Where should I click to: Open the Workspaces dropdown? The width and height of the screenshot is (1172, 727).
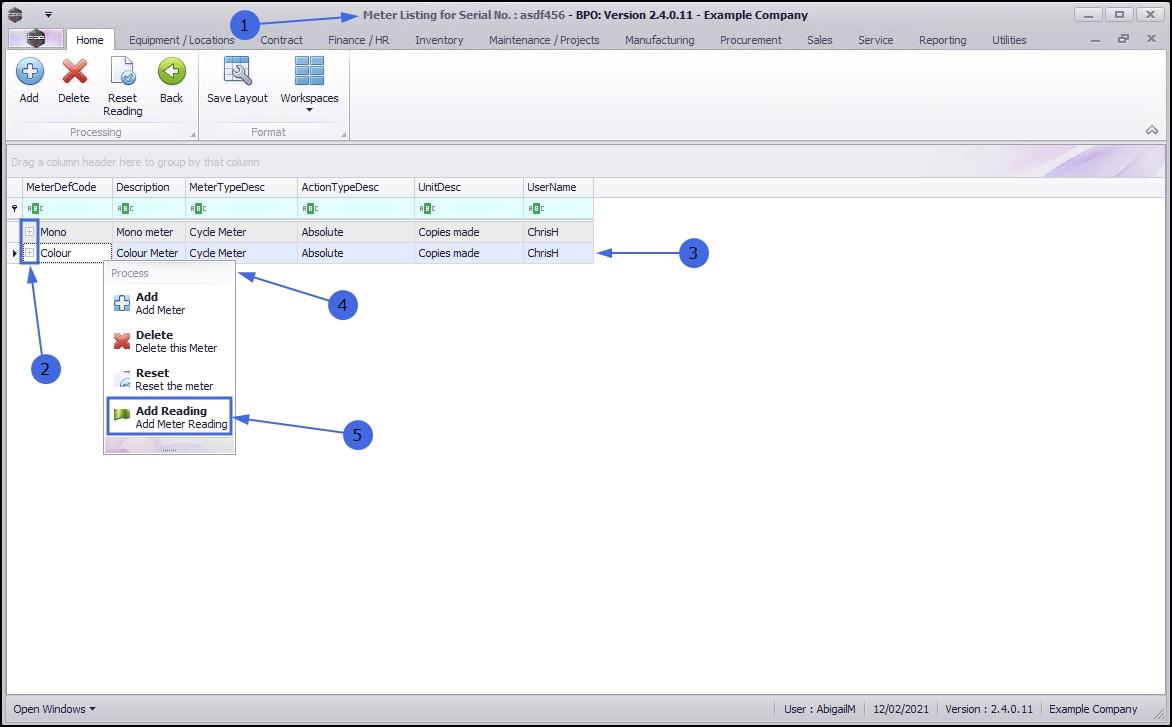point(309,84)
